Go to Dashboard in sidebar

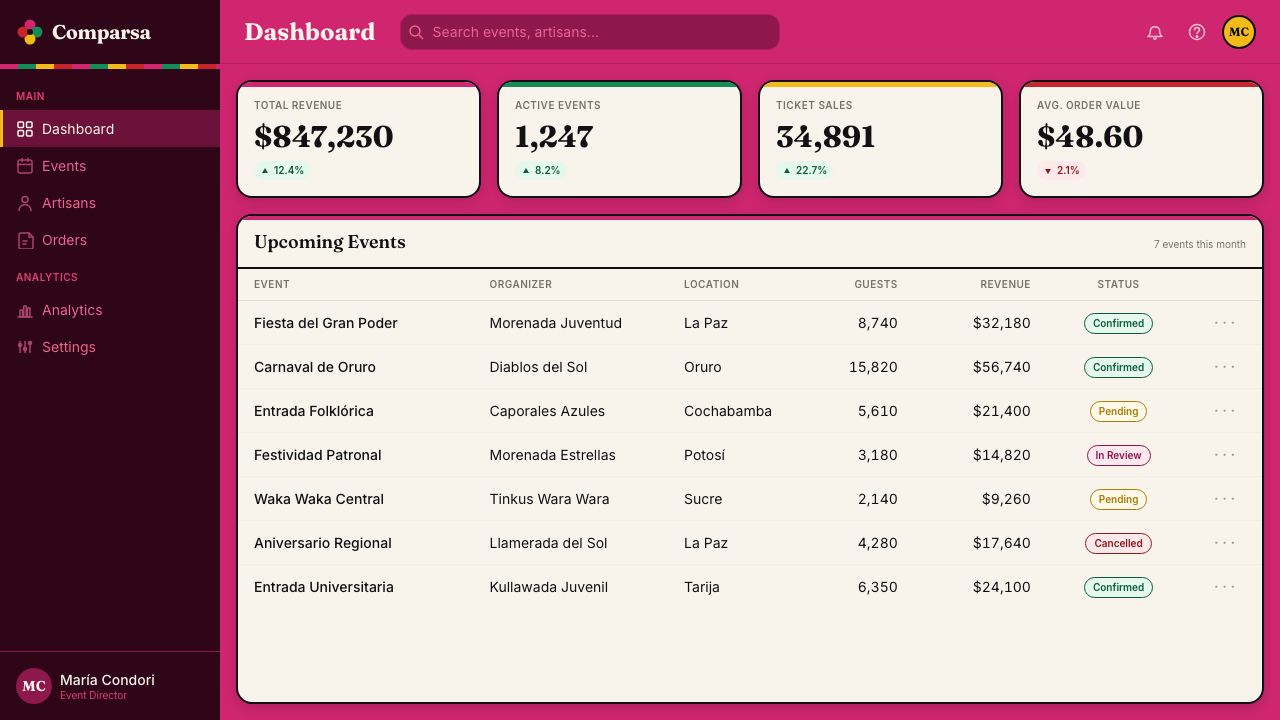pyautogui.click(x=110, y=129)
